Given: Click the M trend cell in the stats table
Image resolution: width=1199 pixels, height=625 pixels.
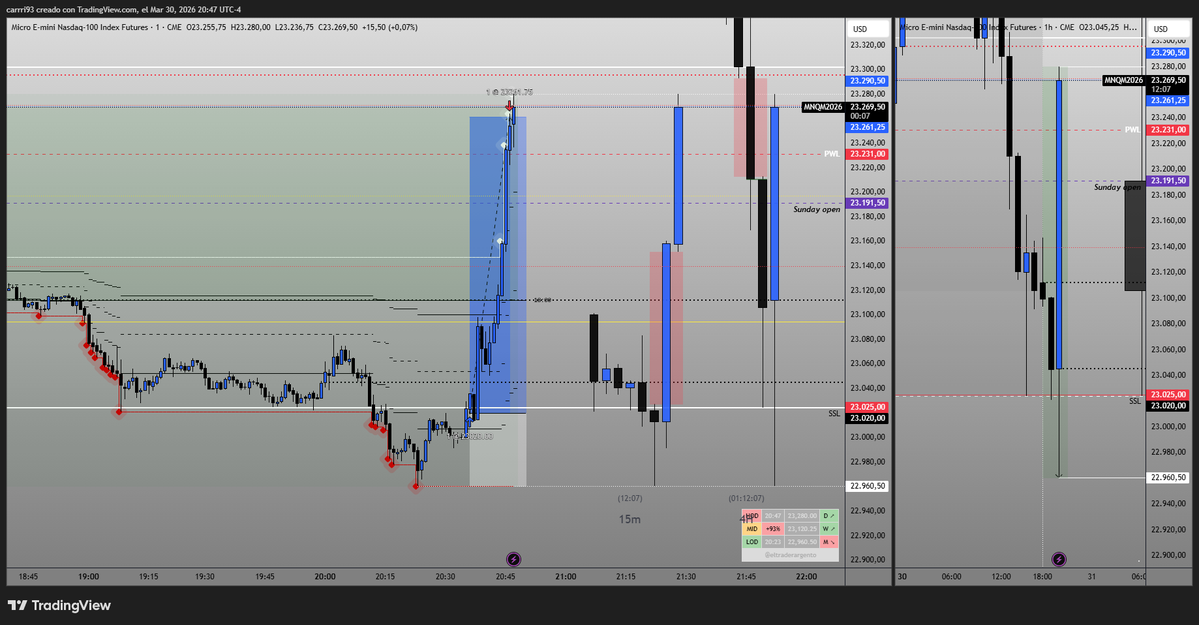Looking at the screenshot, I should (x=829, y=542).
